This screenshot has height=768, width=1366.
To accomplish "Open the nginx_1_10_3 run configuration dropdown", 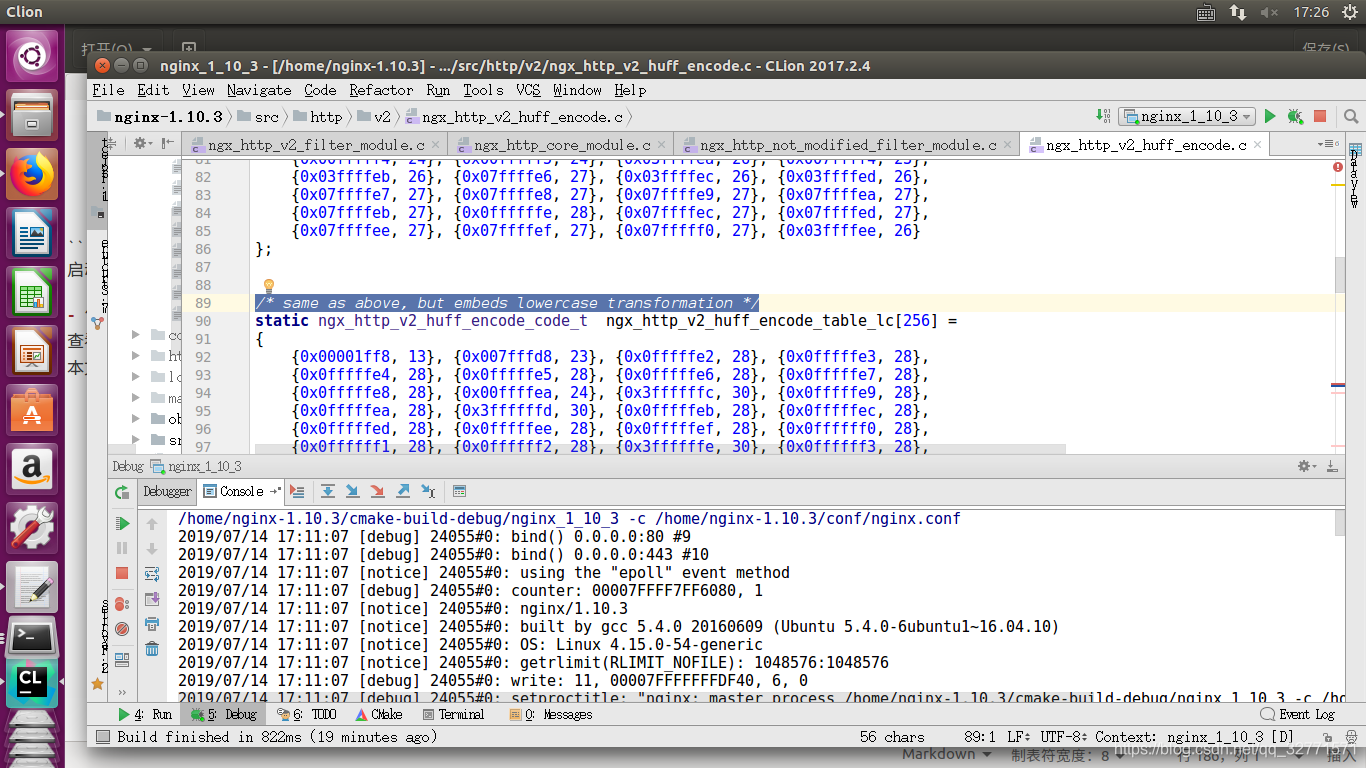I will coord(1187,116).
